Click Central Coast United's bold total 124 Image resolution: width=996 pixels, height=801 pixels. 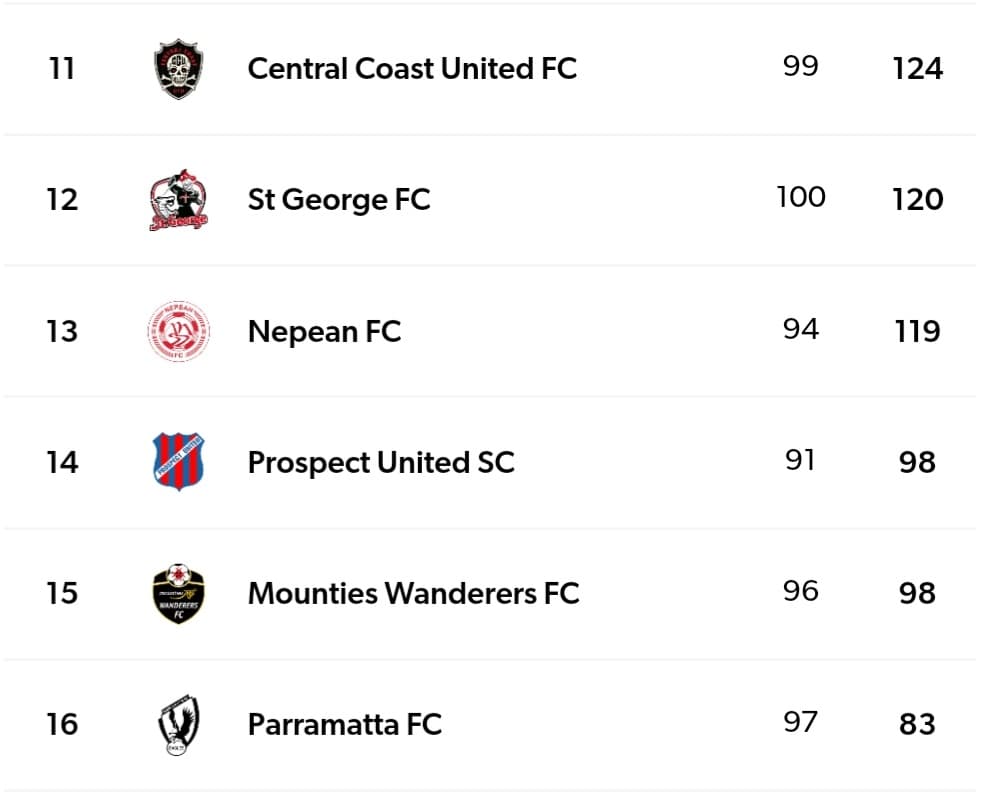(917, 69)
